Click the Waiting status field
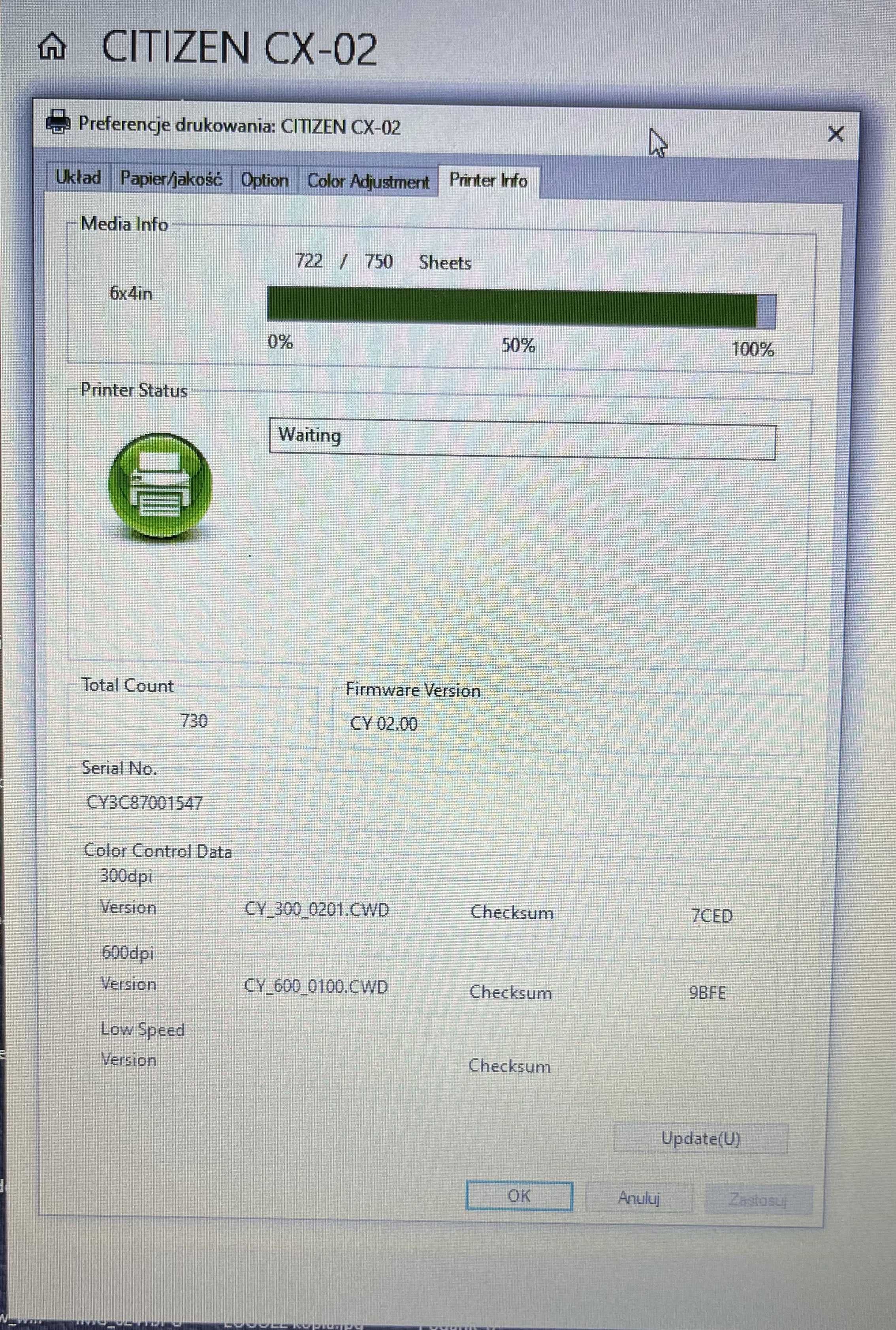Image resolution: width=896 pixels, height=1330 pixels. 522,439
